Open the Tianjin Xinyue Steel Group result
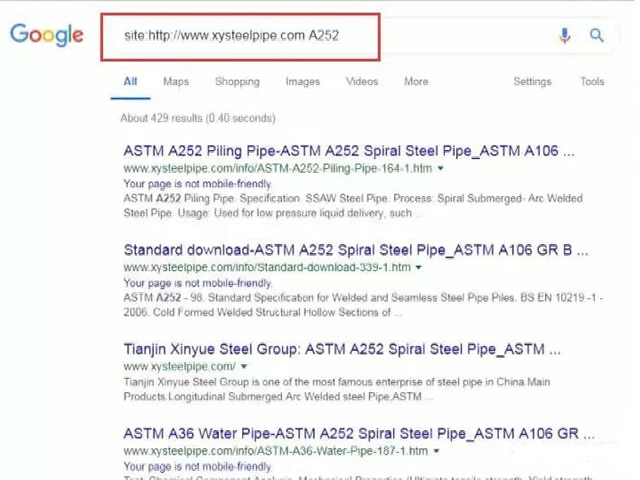Screen dimensions: 640x480 [x=341, y=349]
